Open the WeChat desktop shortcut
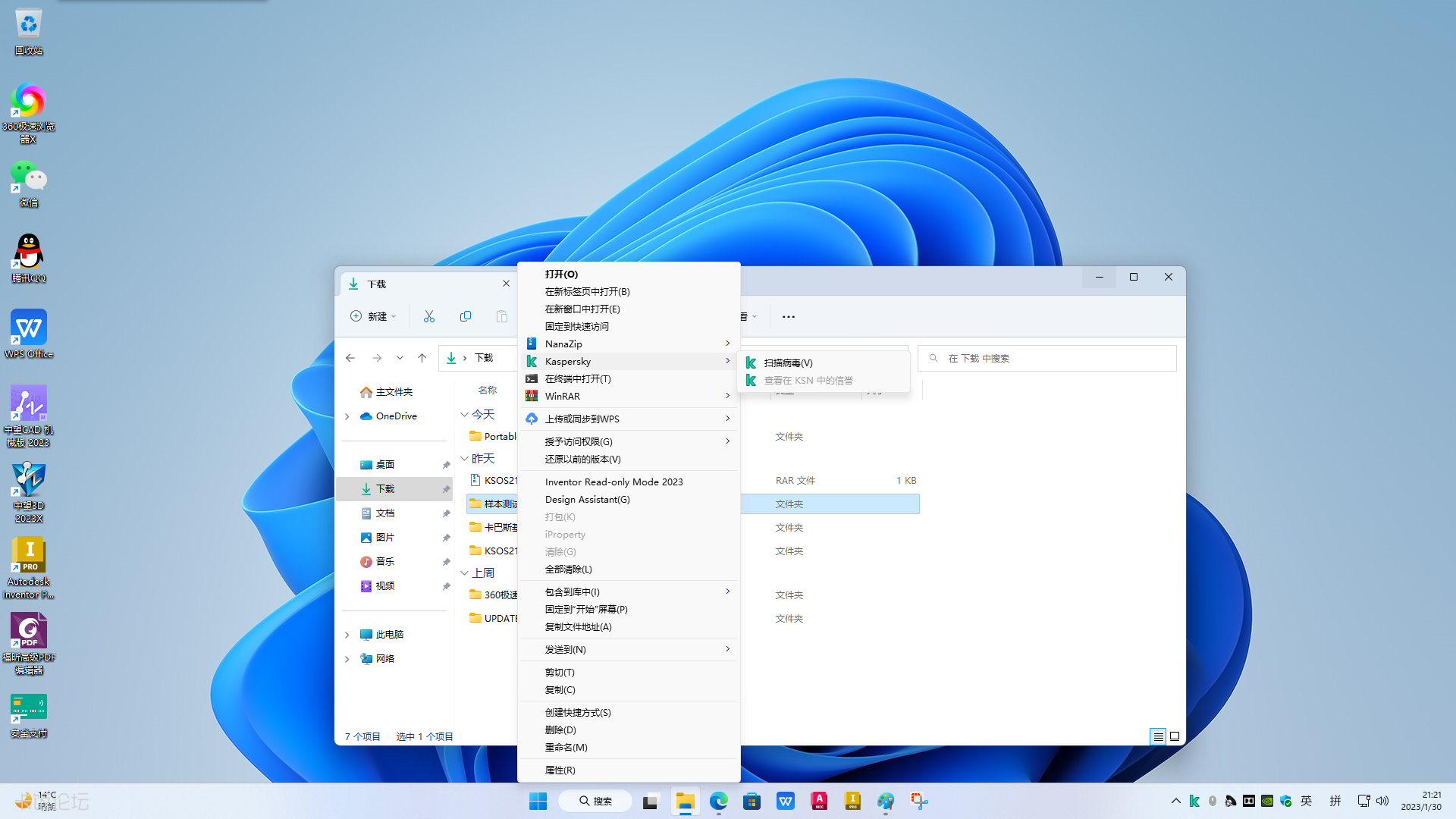 coord(29,184)
